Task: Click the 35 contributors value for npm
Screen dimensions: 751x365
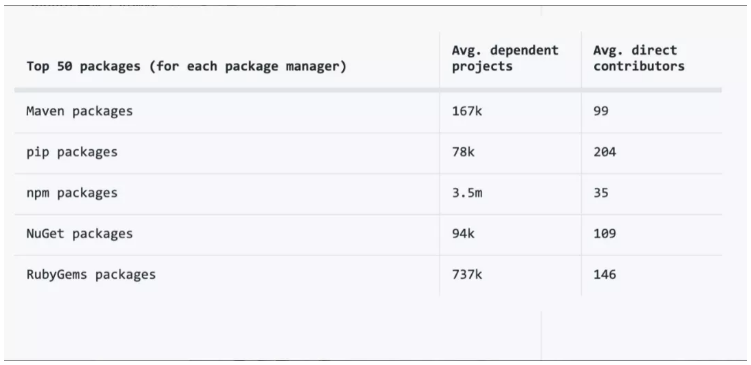Action: click(x=601, y=193)
